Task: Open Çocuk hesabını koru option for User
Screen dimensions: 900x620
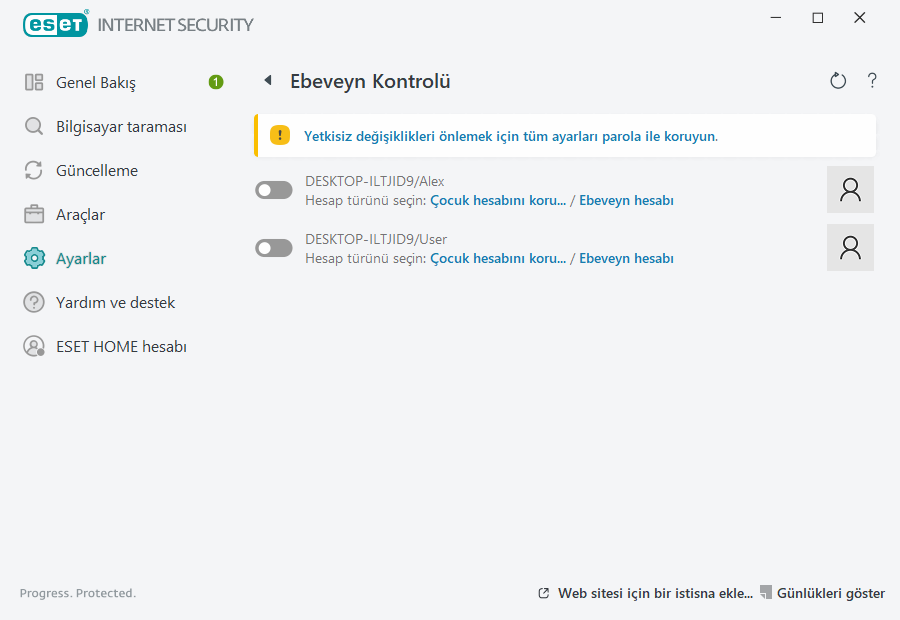Action: point(498,258)
